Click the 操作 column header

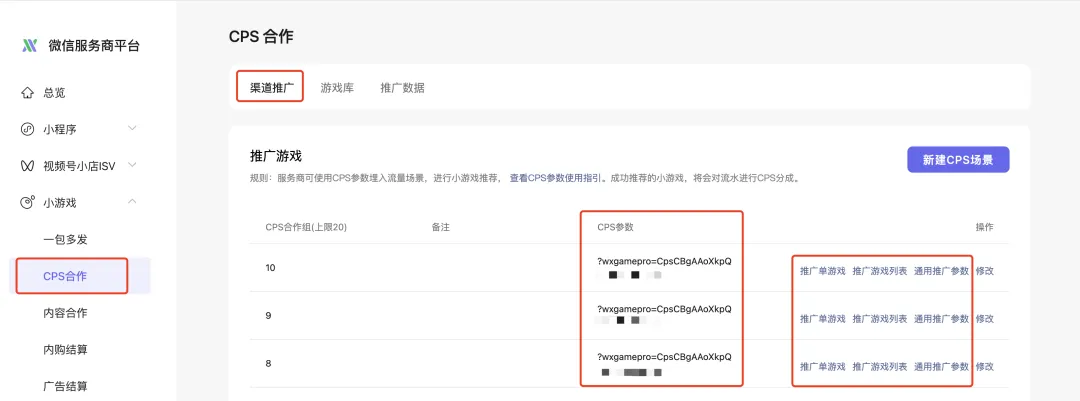985,227
